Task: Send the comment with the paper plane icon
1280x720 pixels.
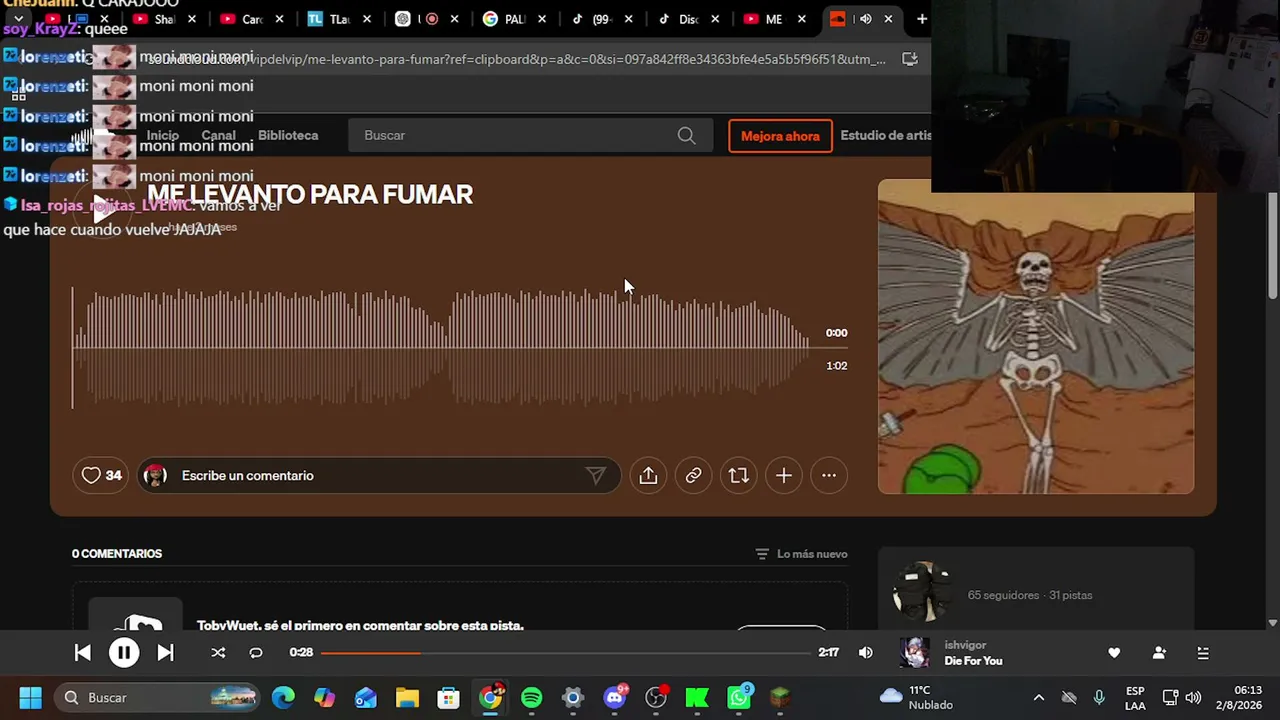Action: 596,476
